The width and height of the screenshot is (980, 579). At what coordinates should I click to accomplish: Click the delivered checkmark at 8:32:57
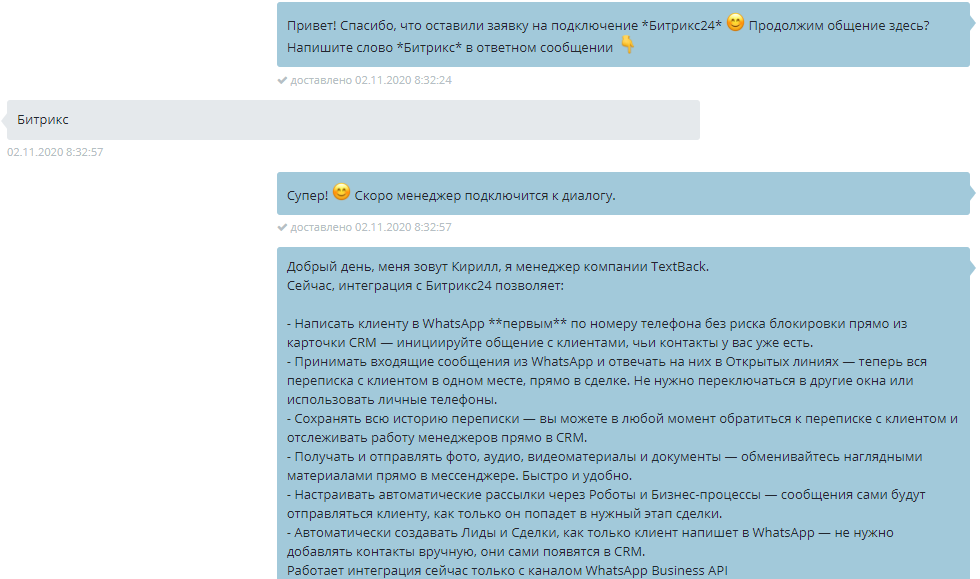coord(282,227)
